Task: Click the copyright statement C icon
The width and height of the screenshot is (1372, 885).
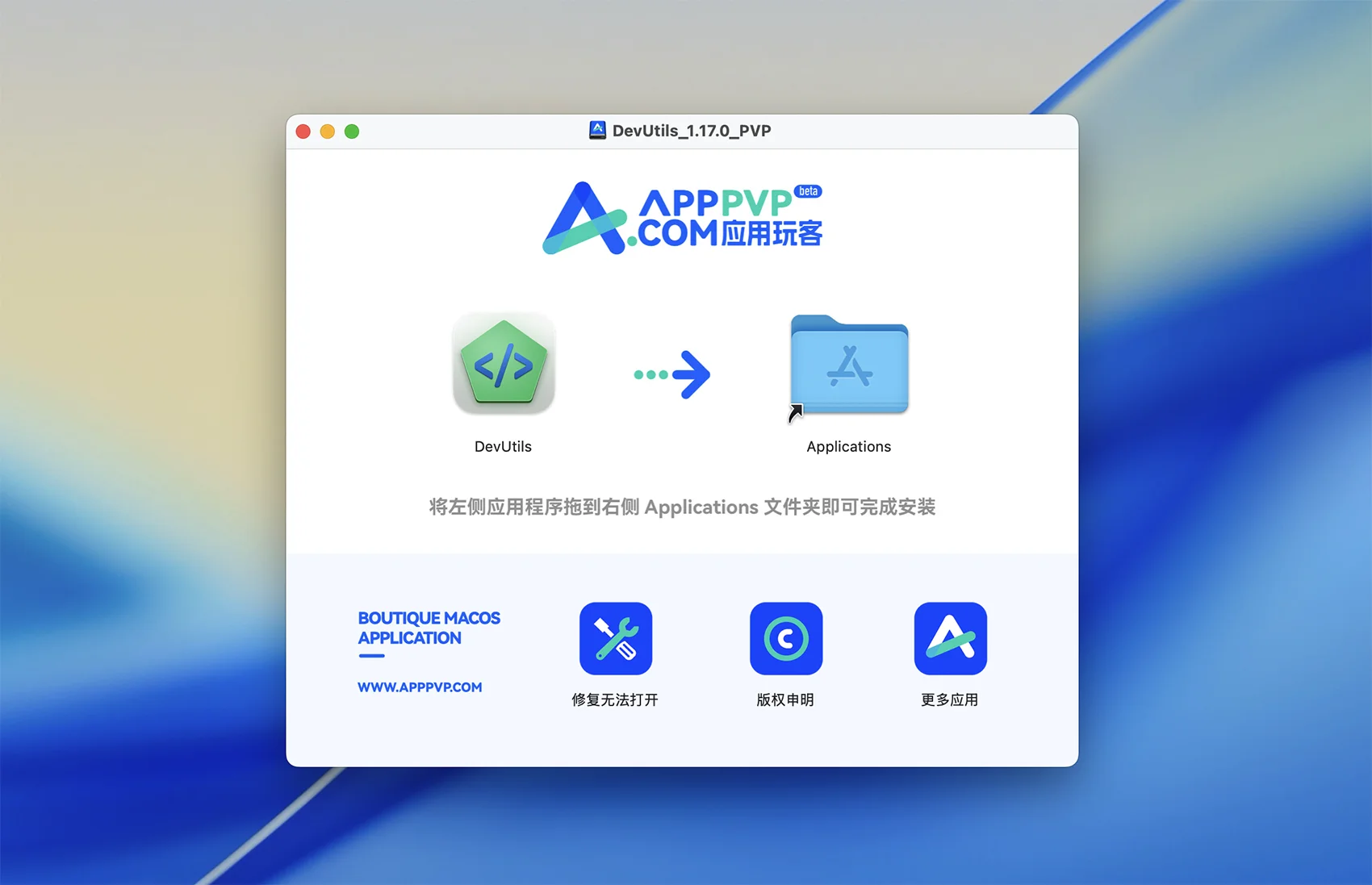Action: (785, 638)
